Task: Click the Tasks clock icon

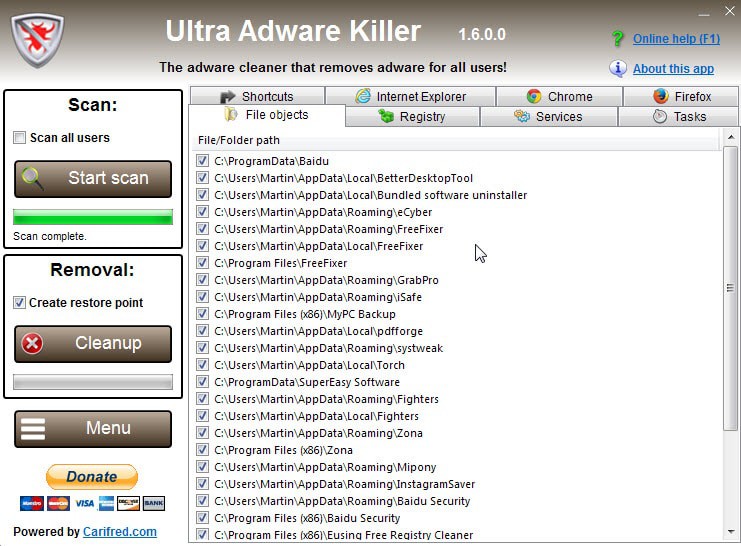Action: pos(660,116)
